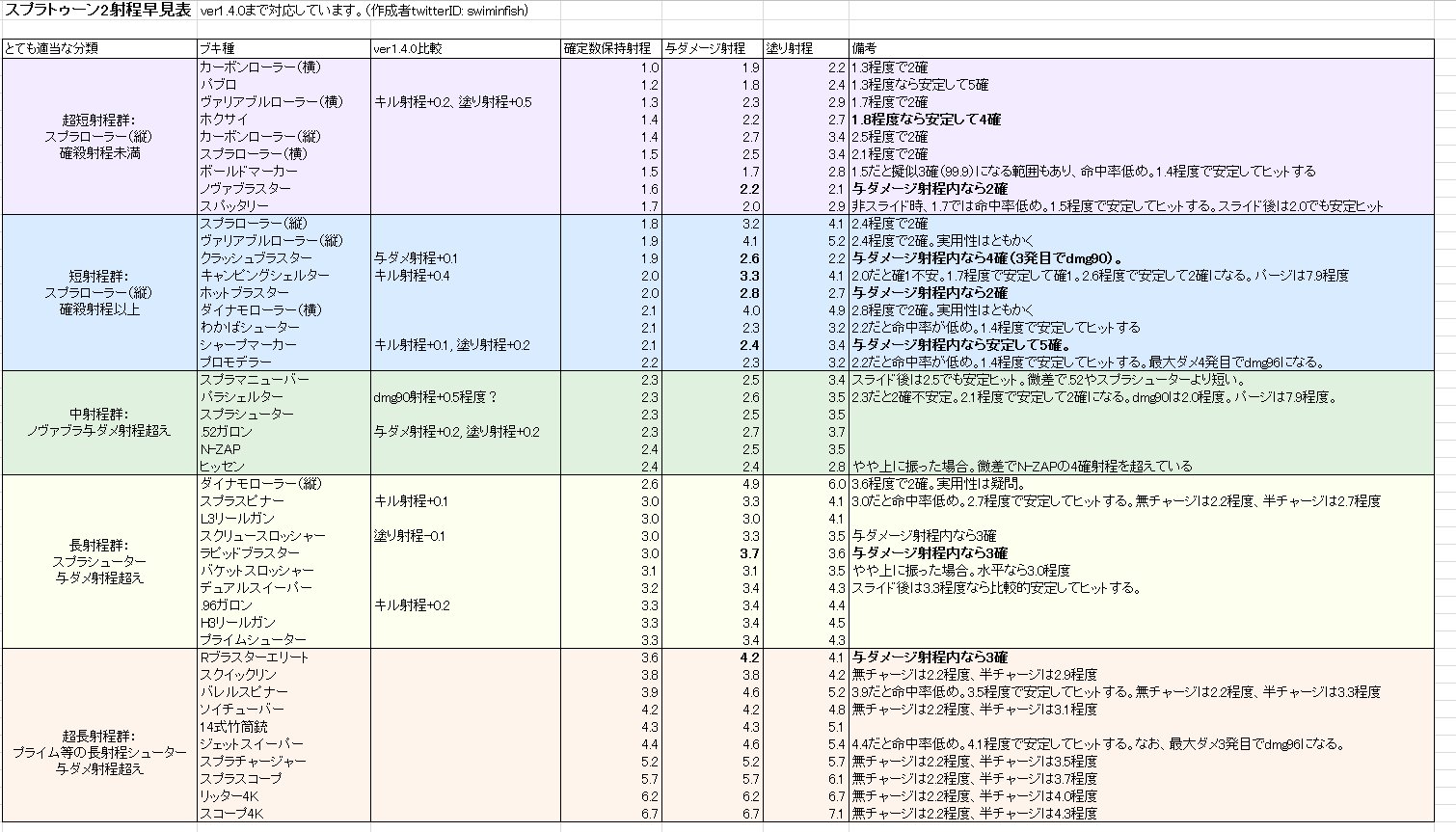The height and width of the screenshot is (832, 1456).
Task: Click the パラシェルター cell
Action: [x=283, y=397]
